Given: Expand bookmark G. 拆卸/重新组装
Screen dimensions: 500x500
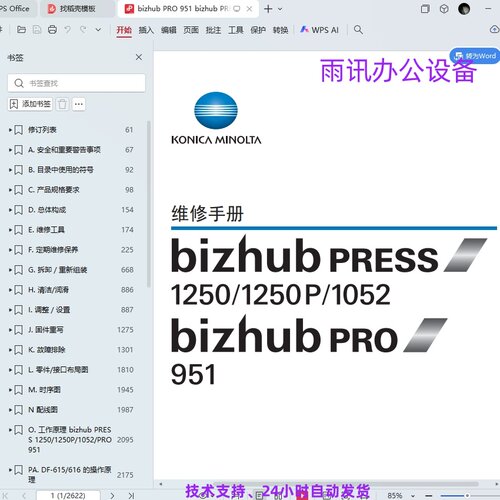Looking at the screenshot, I should 10,270.
